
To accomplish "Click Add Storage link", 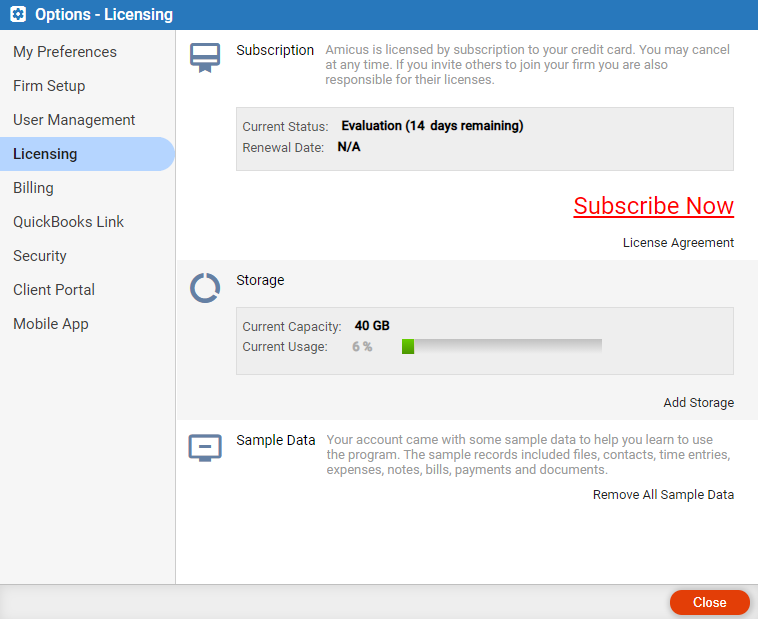I will pos(699,402).
